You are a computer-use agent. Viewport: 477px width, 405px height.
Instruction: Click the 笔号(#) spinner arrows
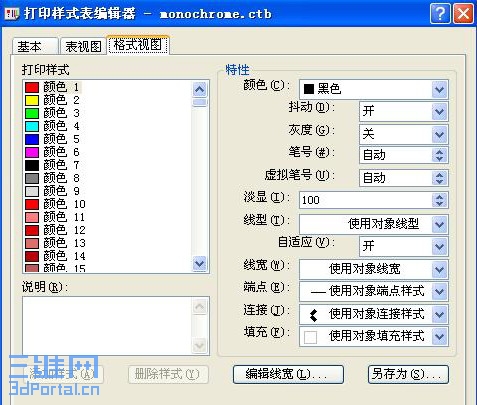439,155
